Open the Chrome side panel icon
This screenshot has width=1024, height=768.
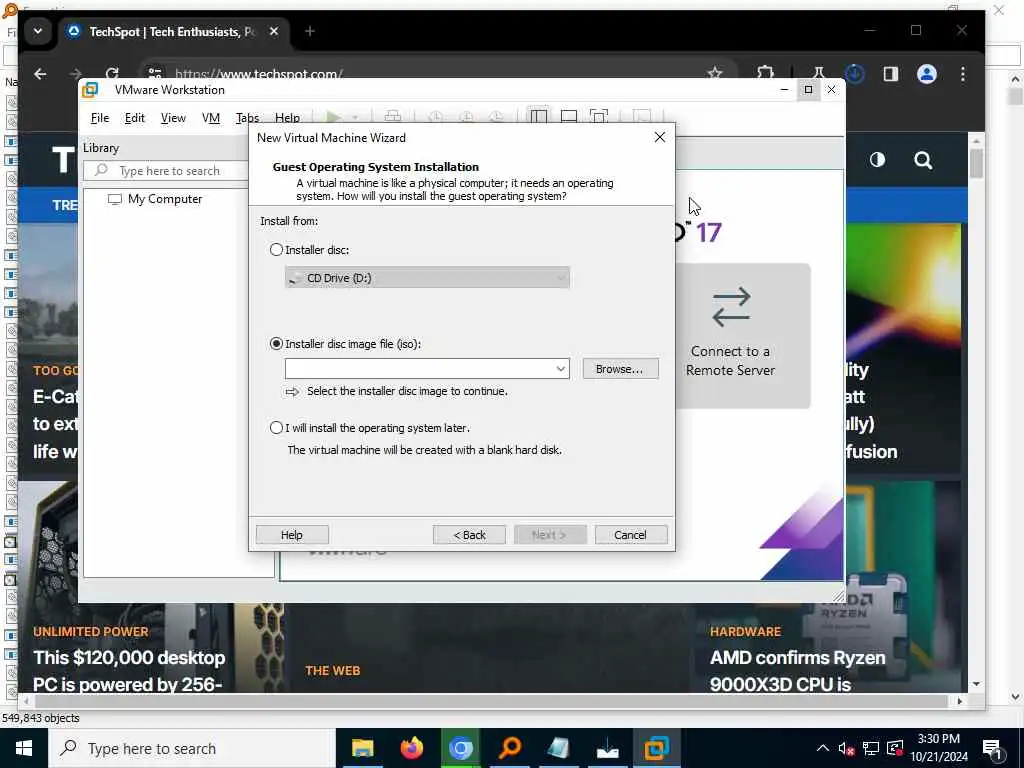pyautogui.click(x=891, y=74)
